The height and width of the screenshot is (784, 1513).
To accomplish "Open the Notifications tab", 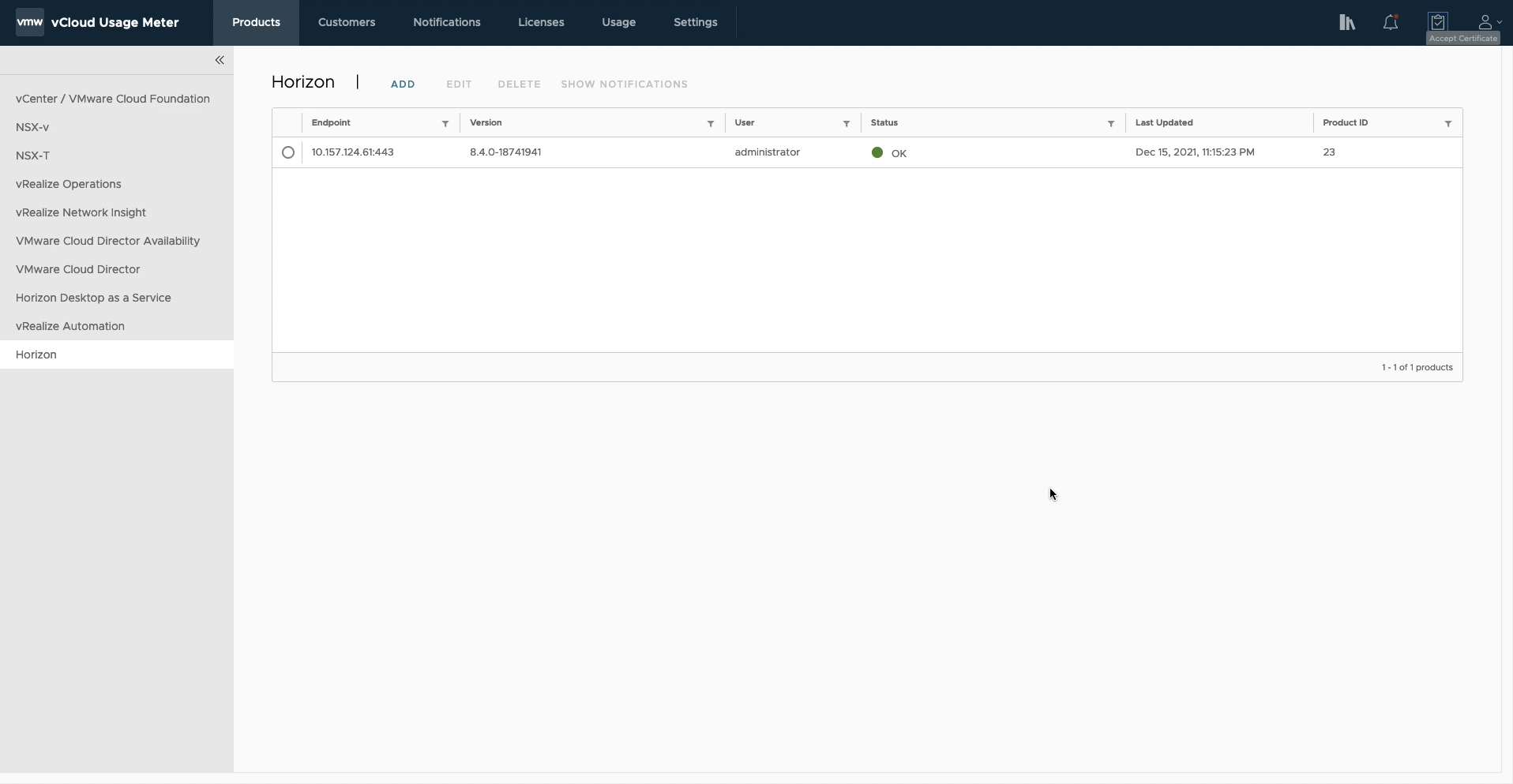I will point(447,22).
